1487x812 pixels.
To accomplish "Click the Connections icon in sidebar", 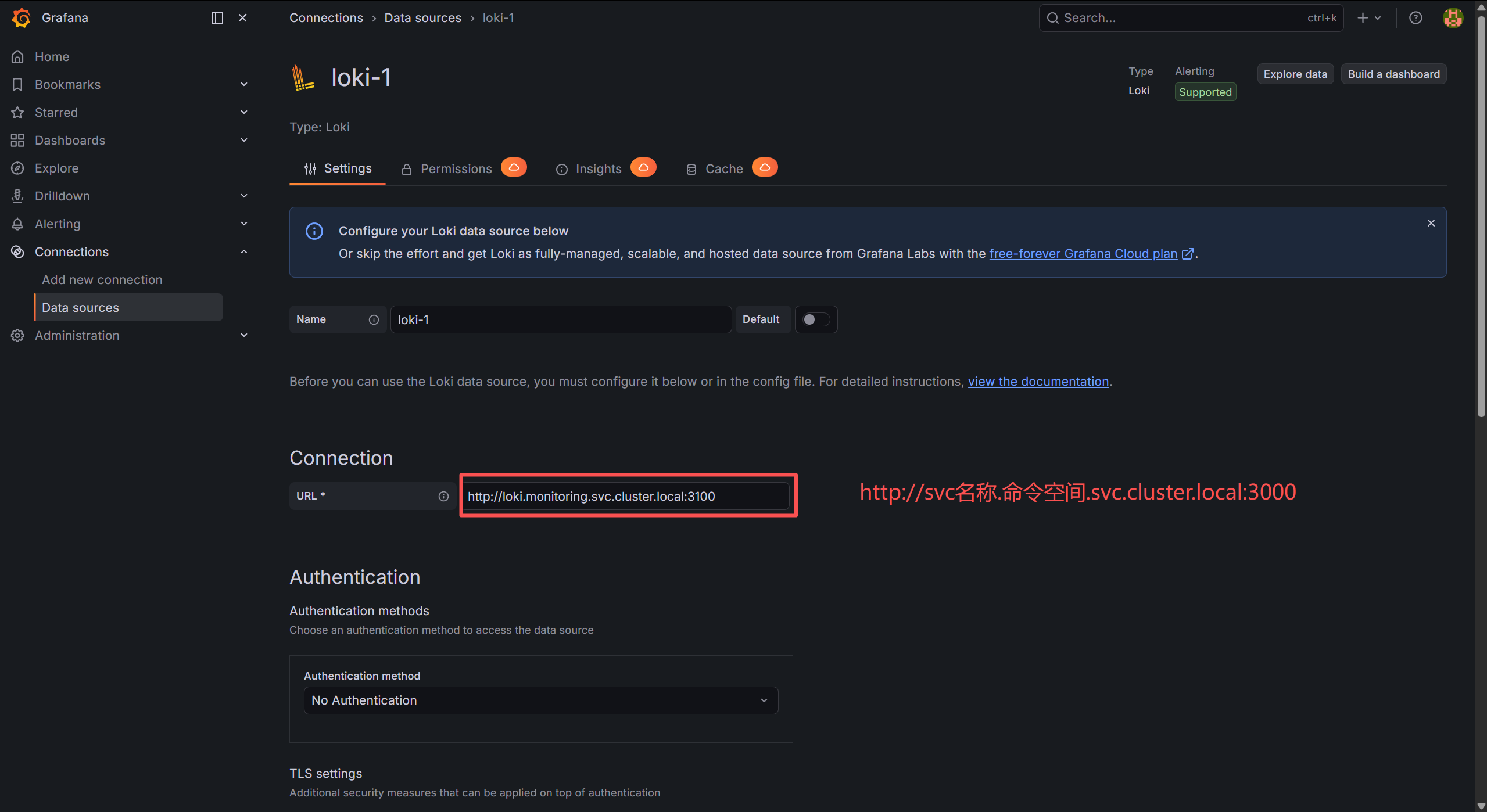I will click(17, 251).
